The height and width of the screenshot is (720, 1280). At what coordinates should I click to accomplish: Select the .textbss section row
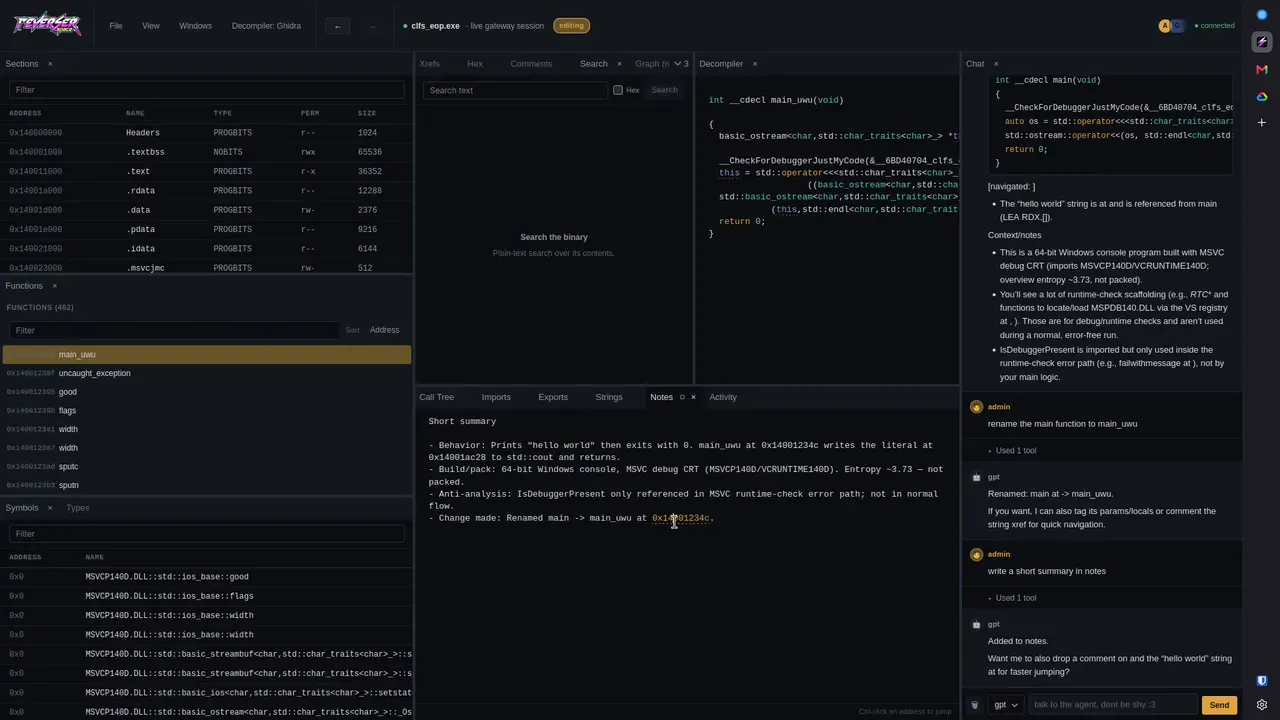point(207,152)
